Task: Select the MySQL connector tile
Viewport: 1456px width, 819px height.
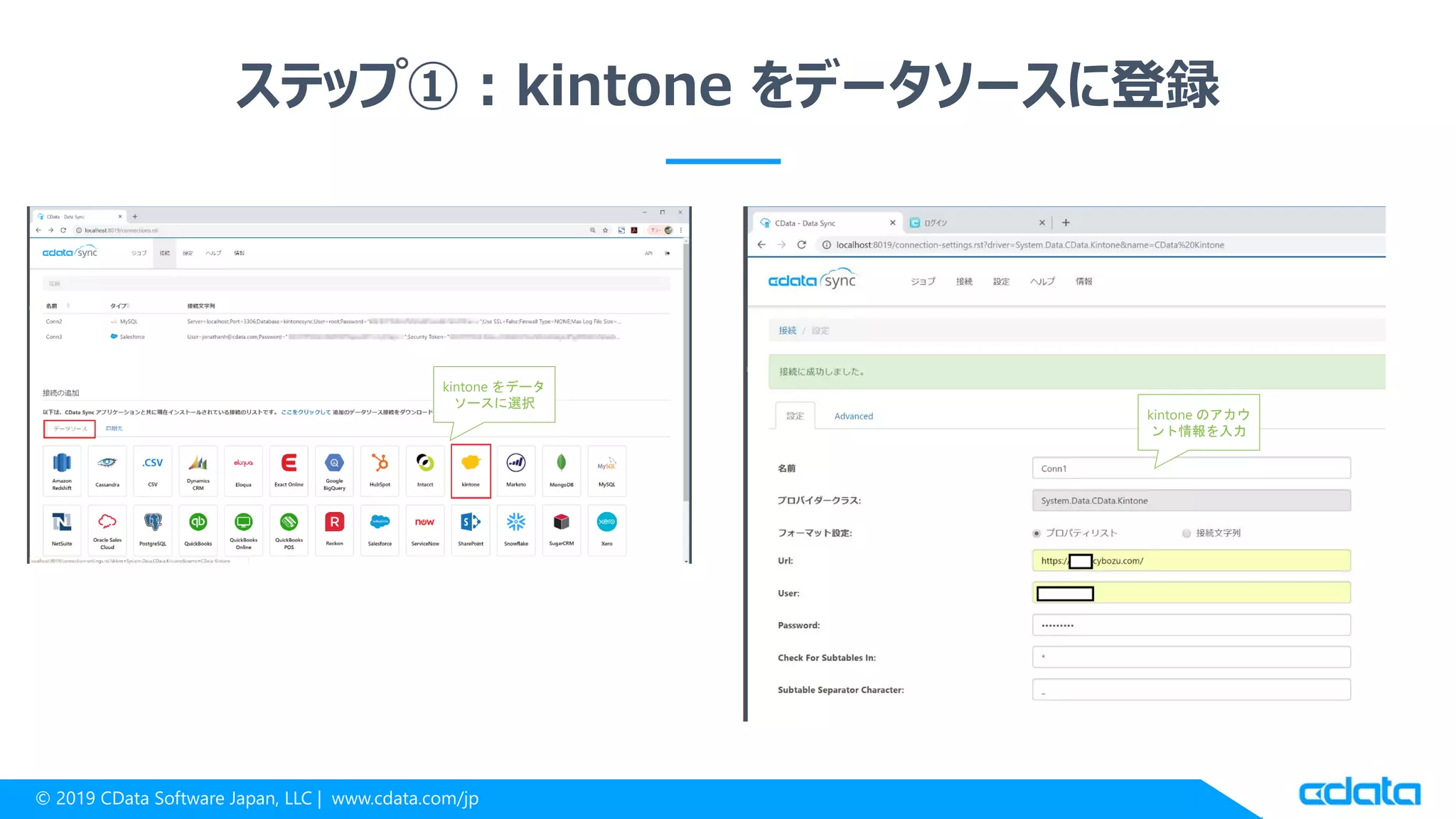Action: click(x=607, y=471)
